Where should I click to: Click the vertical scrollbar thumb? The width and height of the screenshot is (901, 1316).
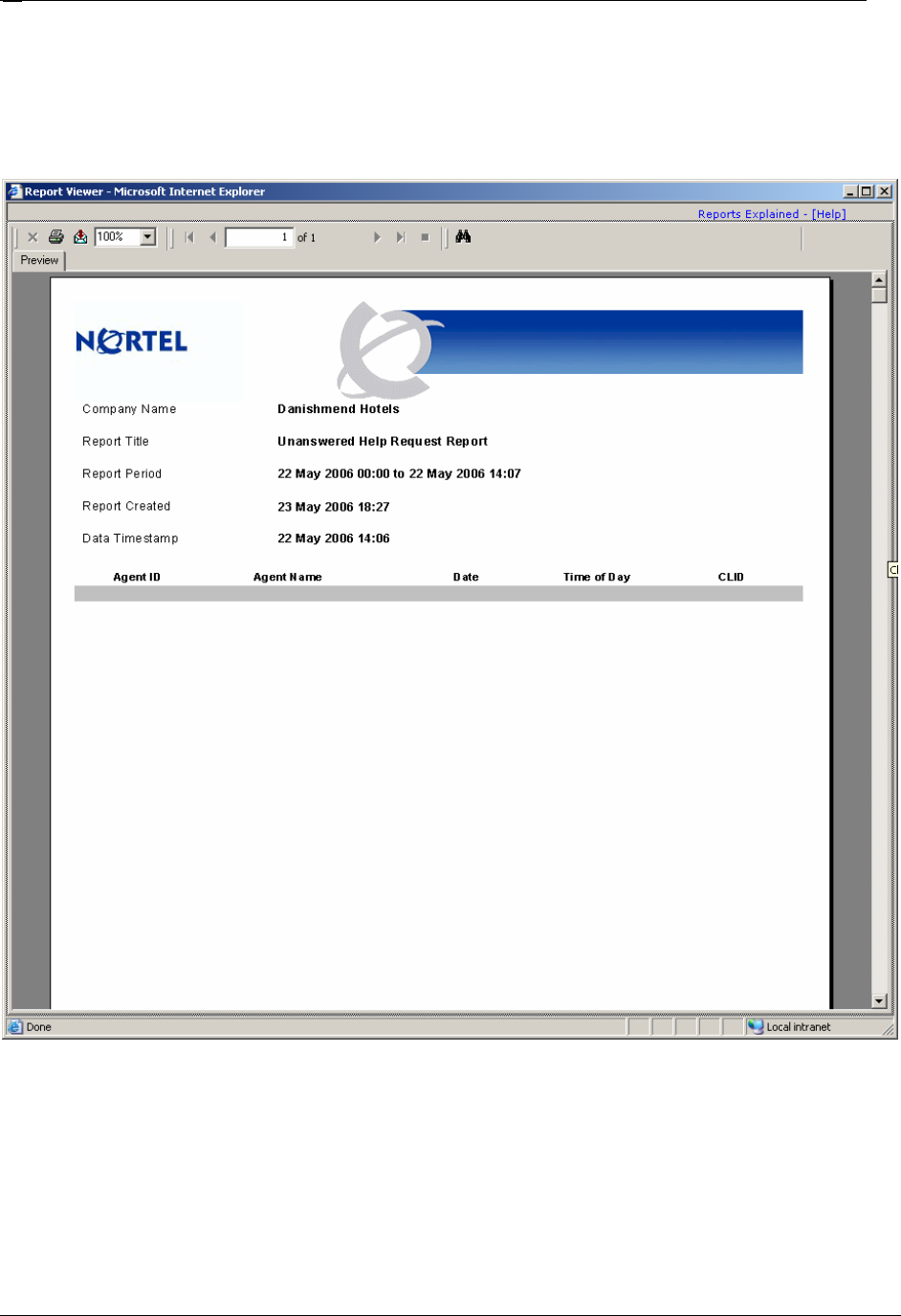pos(880,296)
